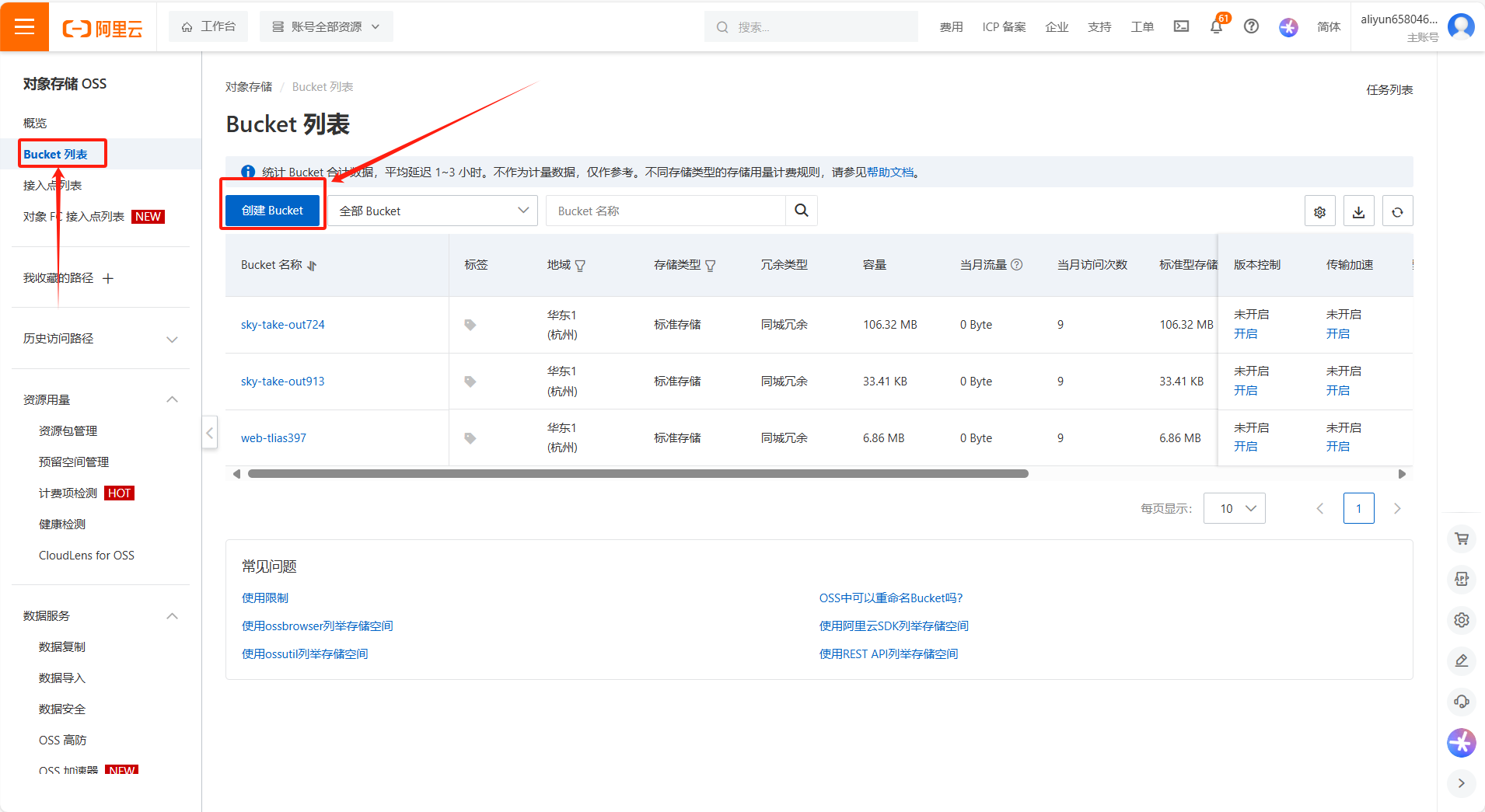Open the right sidebar settings gear
This screenshot has height=812, width=1485.
[x=1462, y=620]
